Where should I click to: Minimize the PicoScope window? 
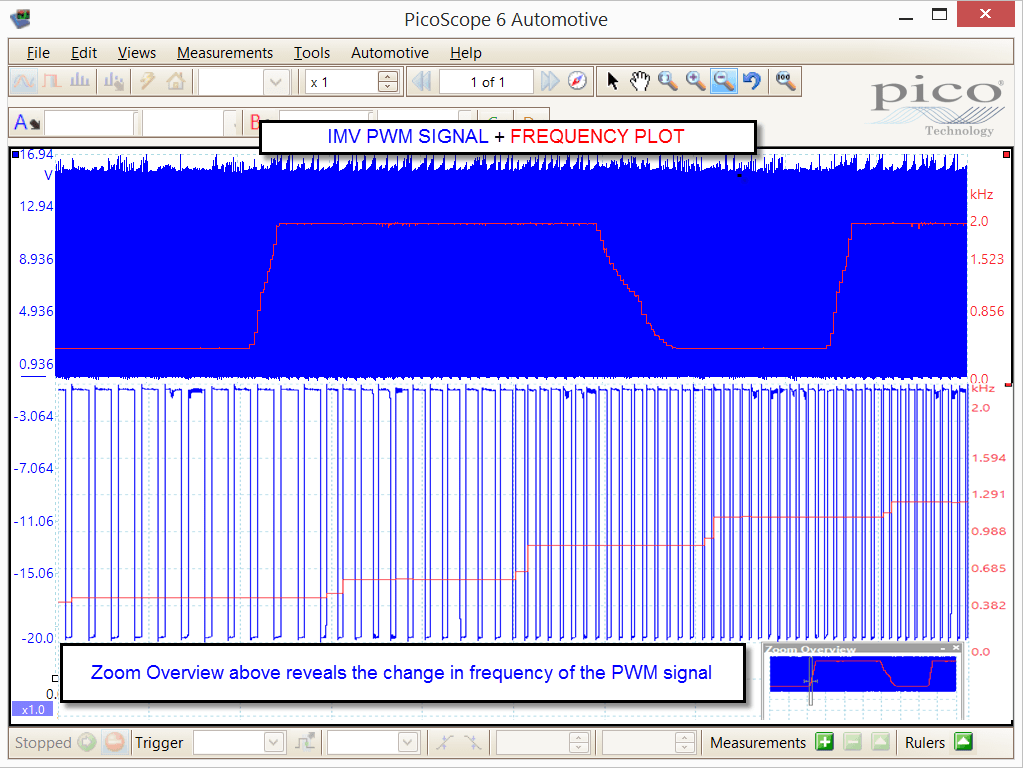point(906,18)
